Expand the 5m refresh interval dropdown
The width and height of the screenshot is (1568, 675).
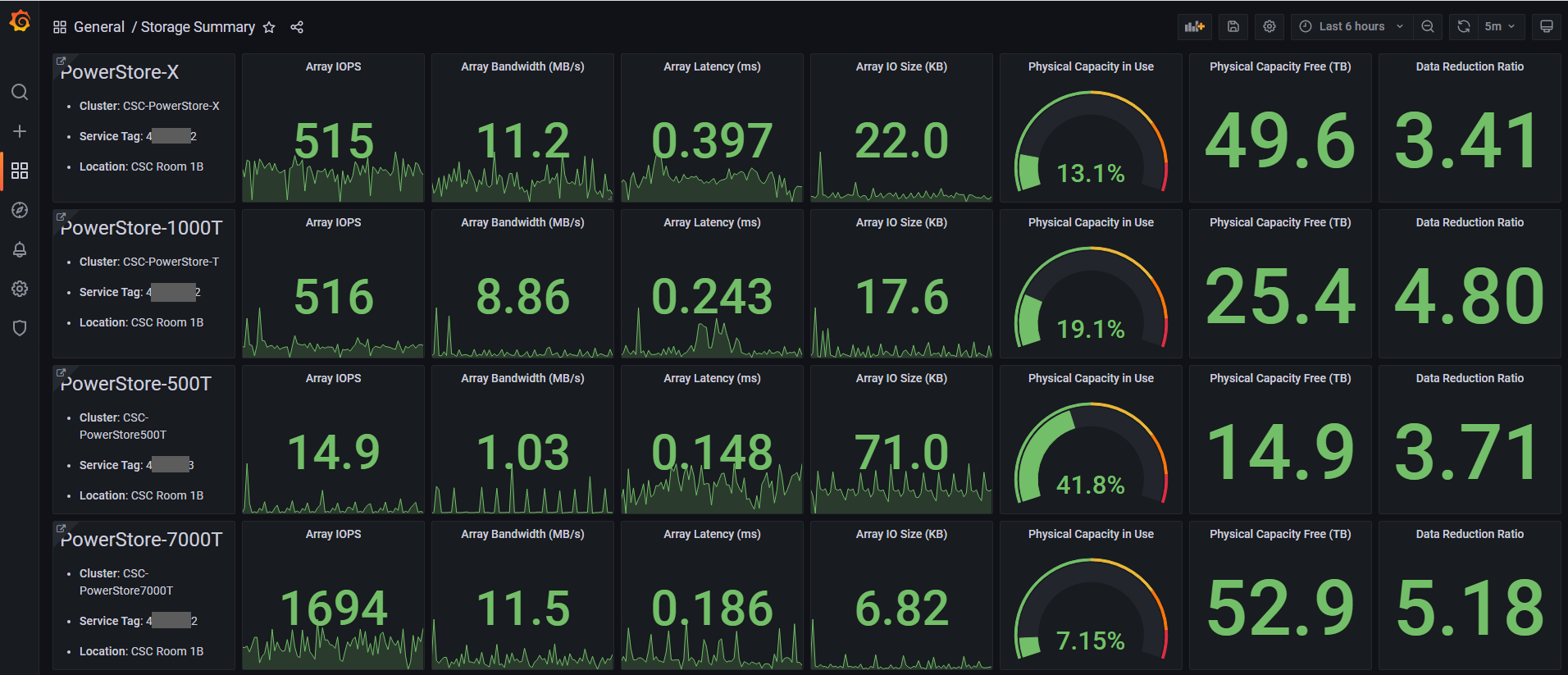point(1502,26)
